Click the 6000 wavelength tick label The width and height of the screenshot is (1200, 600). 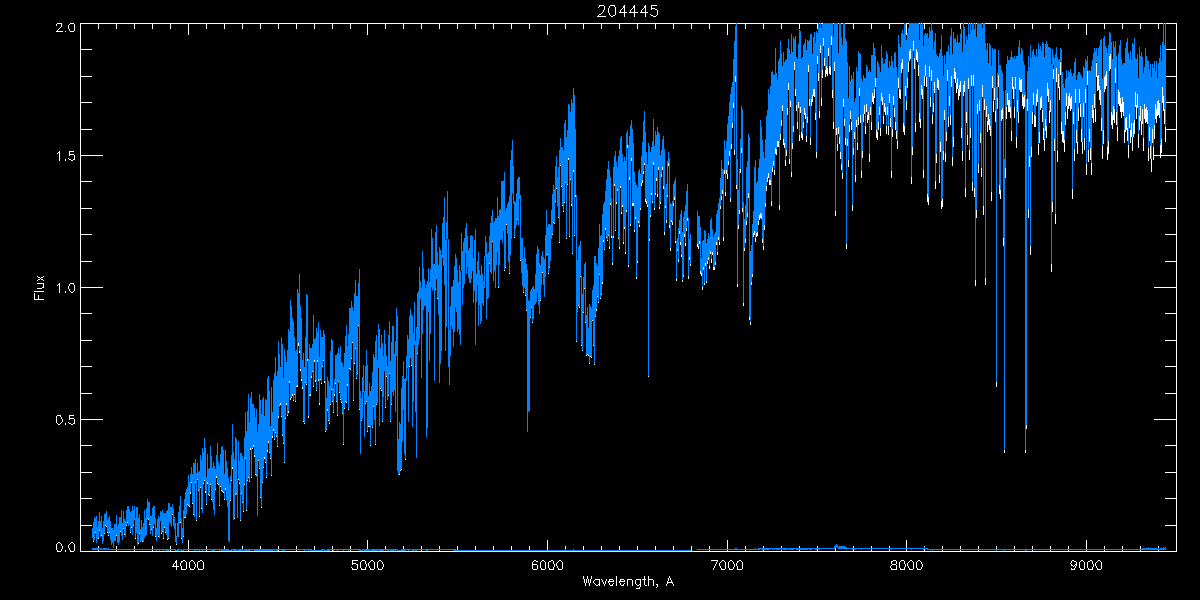(547, 565)
